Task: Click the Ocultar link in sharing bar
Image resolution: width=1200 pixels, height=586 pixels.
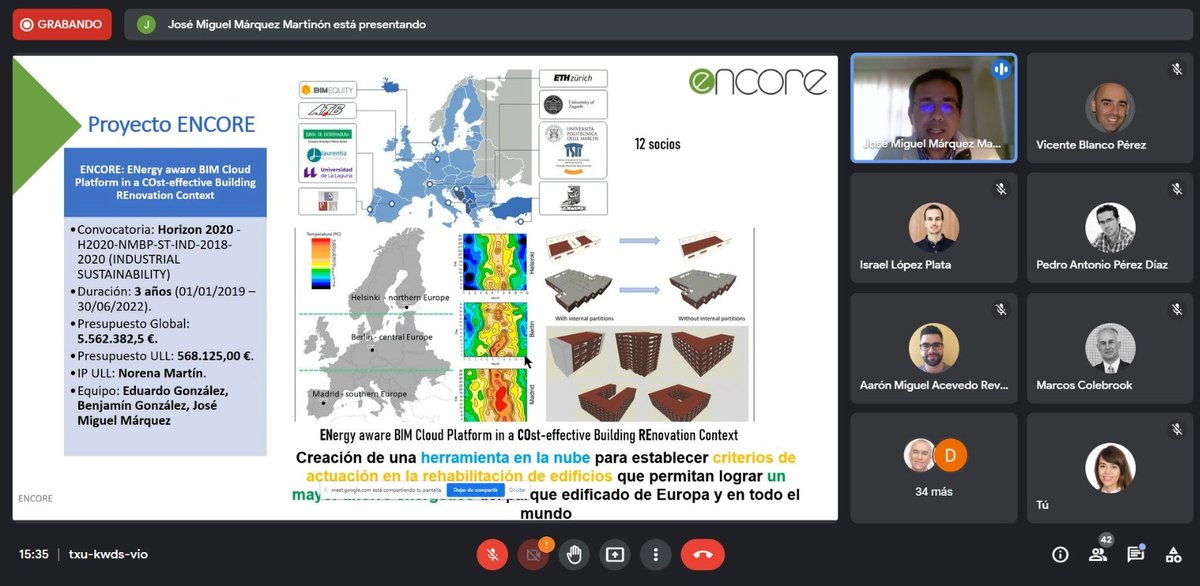Action: point(518,490)
